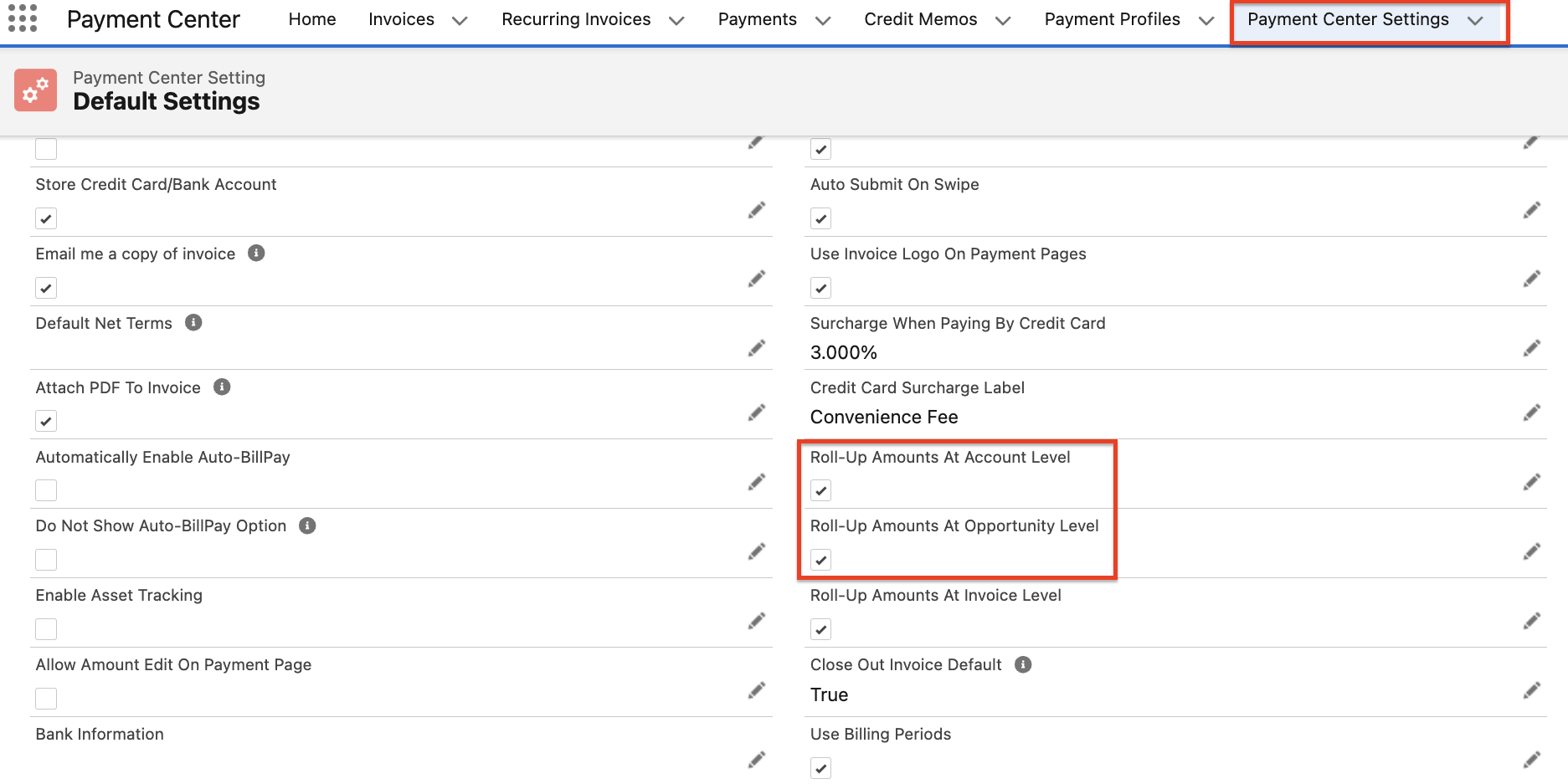
Task: Click info icon beside Close Out Invoice Default
Action: [1023, 664]
